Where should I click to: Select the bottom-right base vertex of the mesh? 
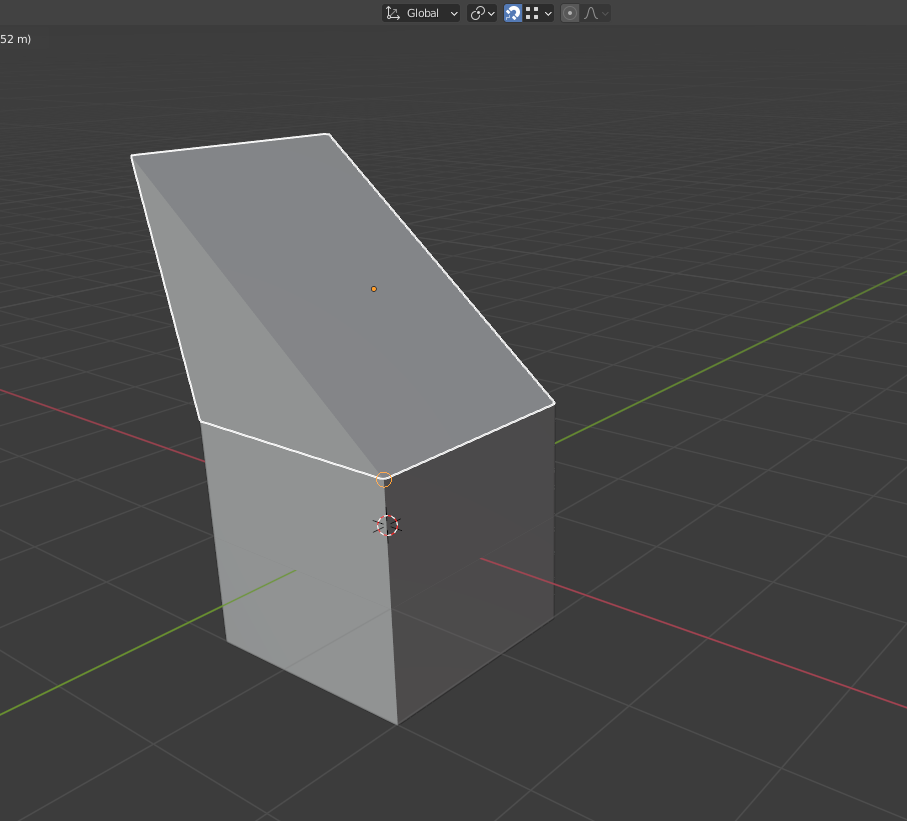tap(553, 616)
